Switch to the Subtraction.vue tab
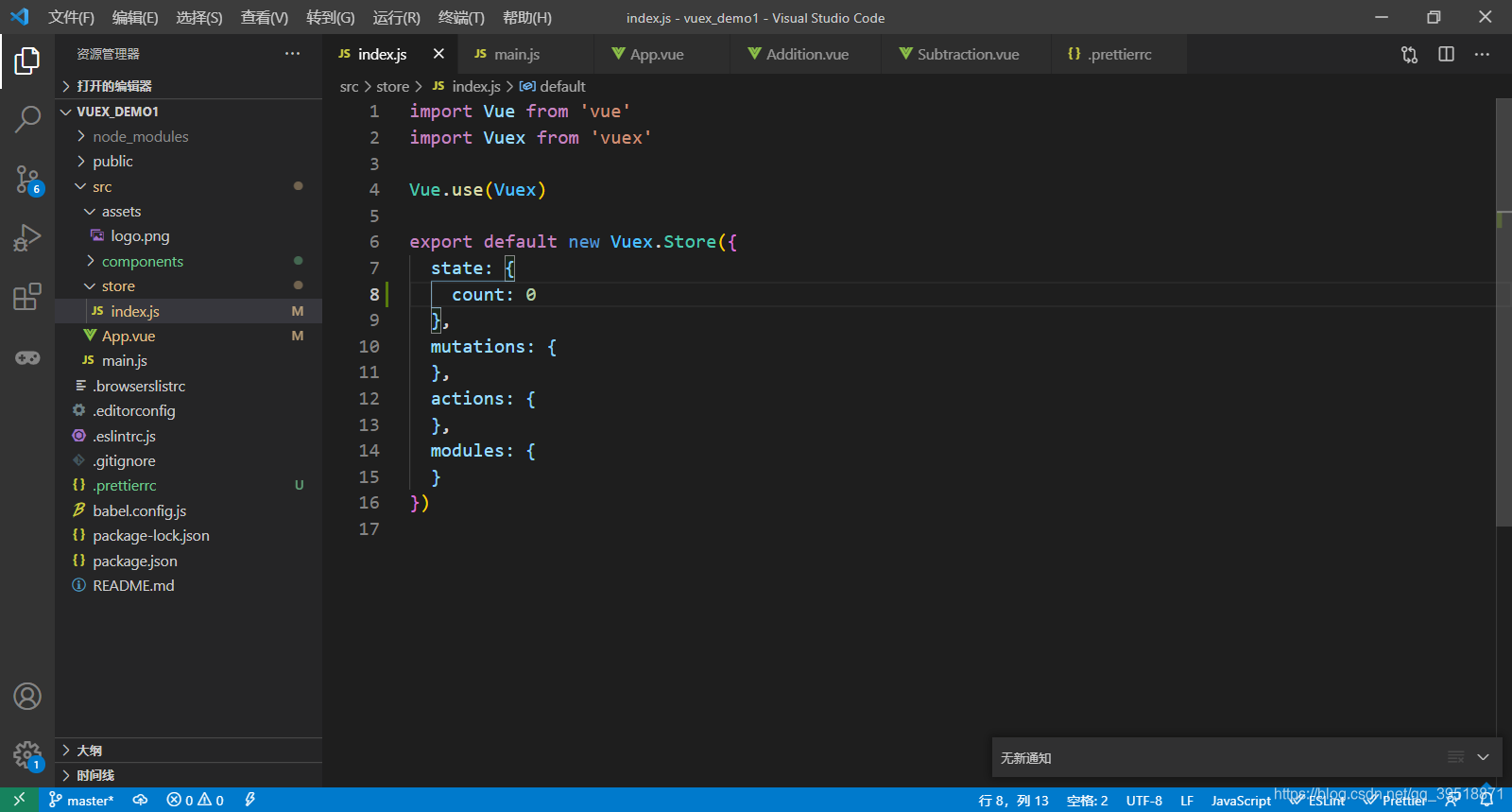Image resolution: width=1512 pixels, height=812 pixels. point(967,54)
